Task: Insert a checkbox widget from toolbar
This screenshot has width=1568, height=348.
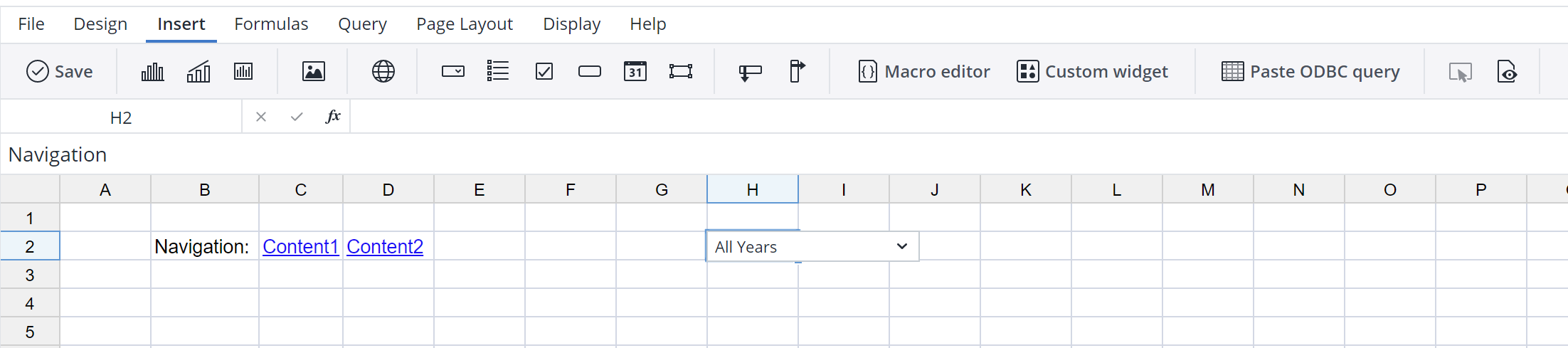Action: pyautogui.click(x=544, y=72)
